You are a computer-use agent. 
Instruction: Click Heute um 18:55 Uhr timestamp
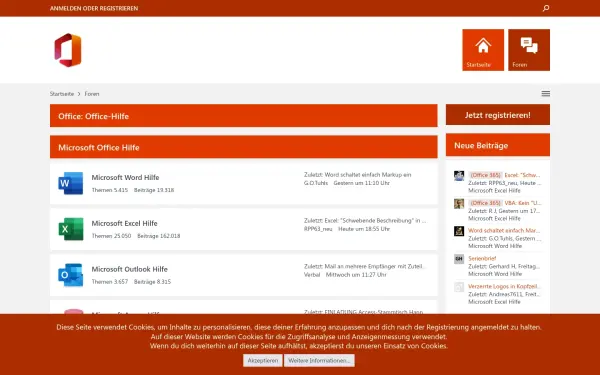[364, 229]
